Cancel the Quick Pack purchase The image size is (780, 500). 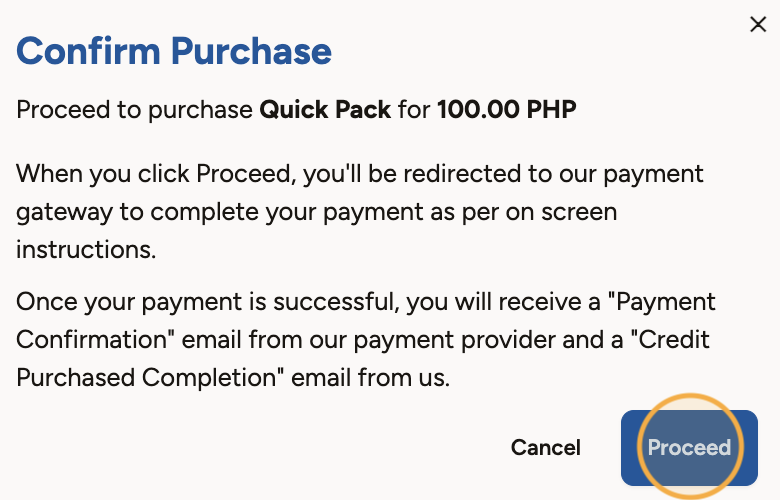tap(546, 448)
